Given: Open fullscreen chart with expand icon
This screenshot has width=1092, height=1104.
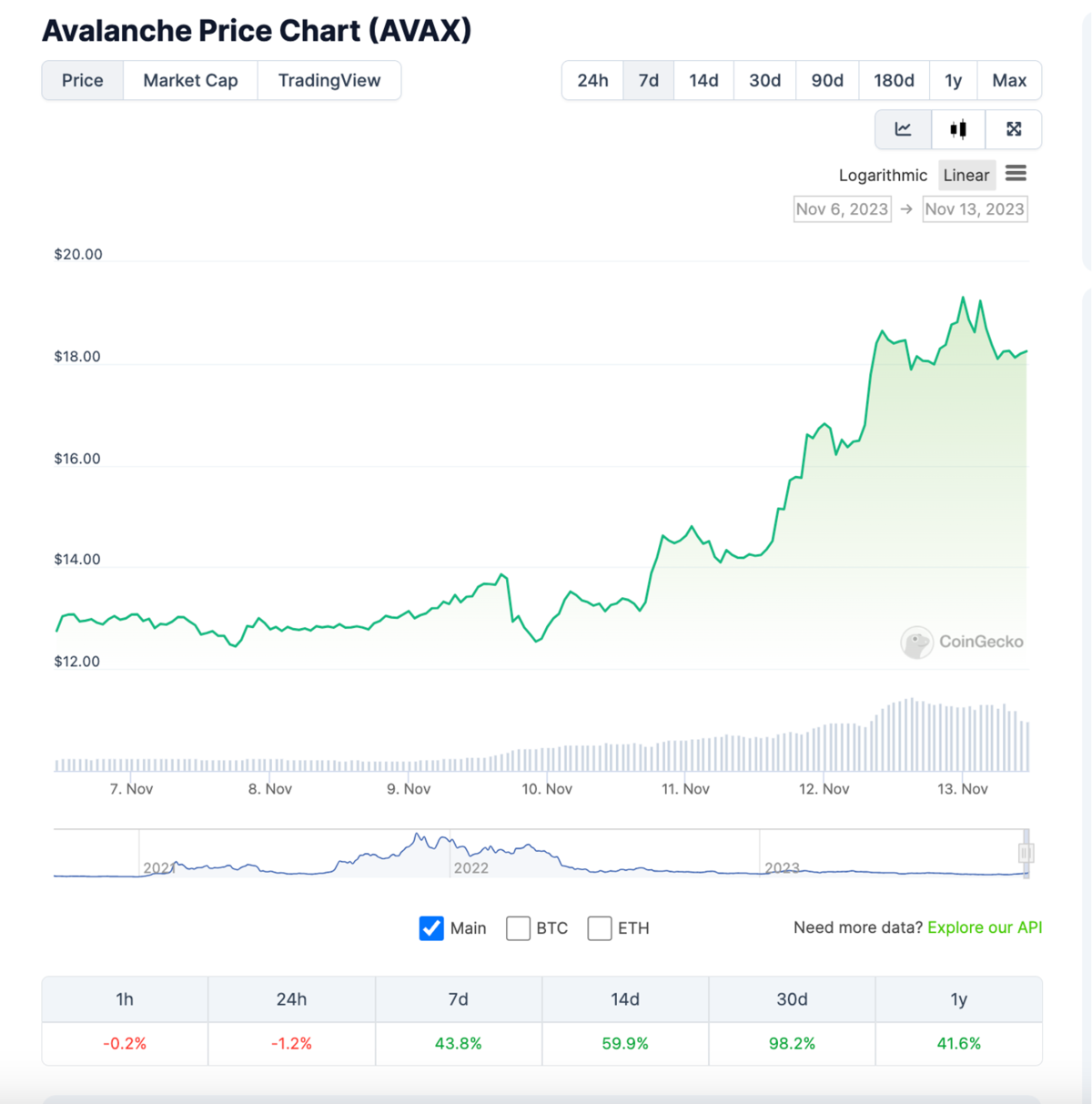Looking at the screenshot, I should click(x=1014, y=129).
